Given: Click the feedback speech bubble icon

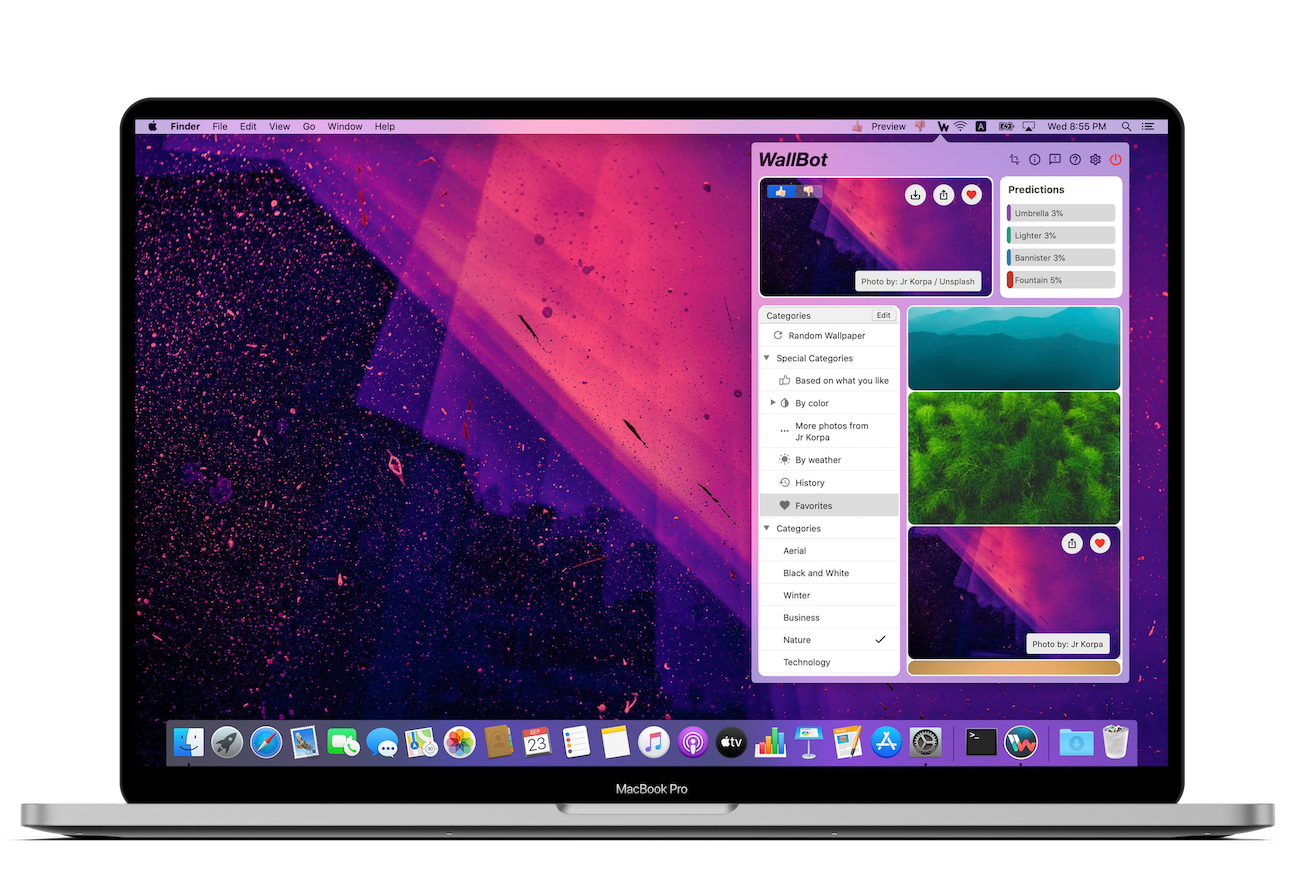Looking at the screenshot, I should [1054, 160].
